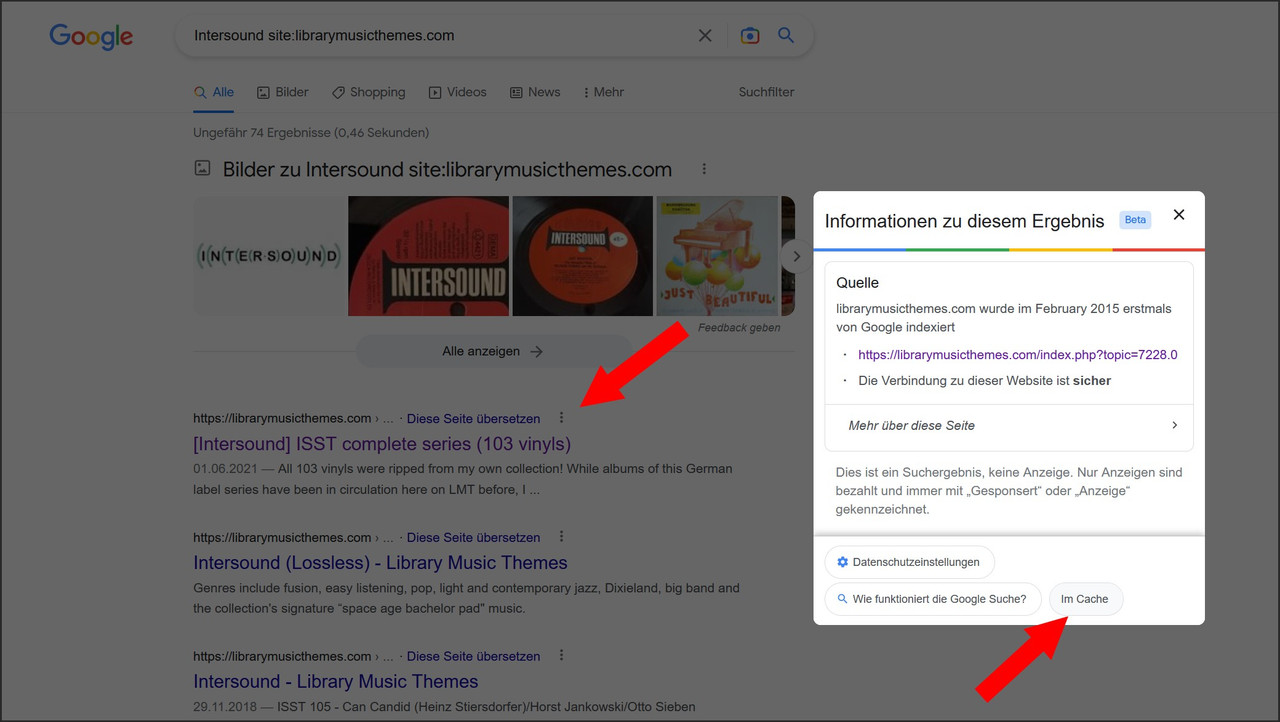
Task: Open search by image camera icon
Action: click(x=750, y=36)
